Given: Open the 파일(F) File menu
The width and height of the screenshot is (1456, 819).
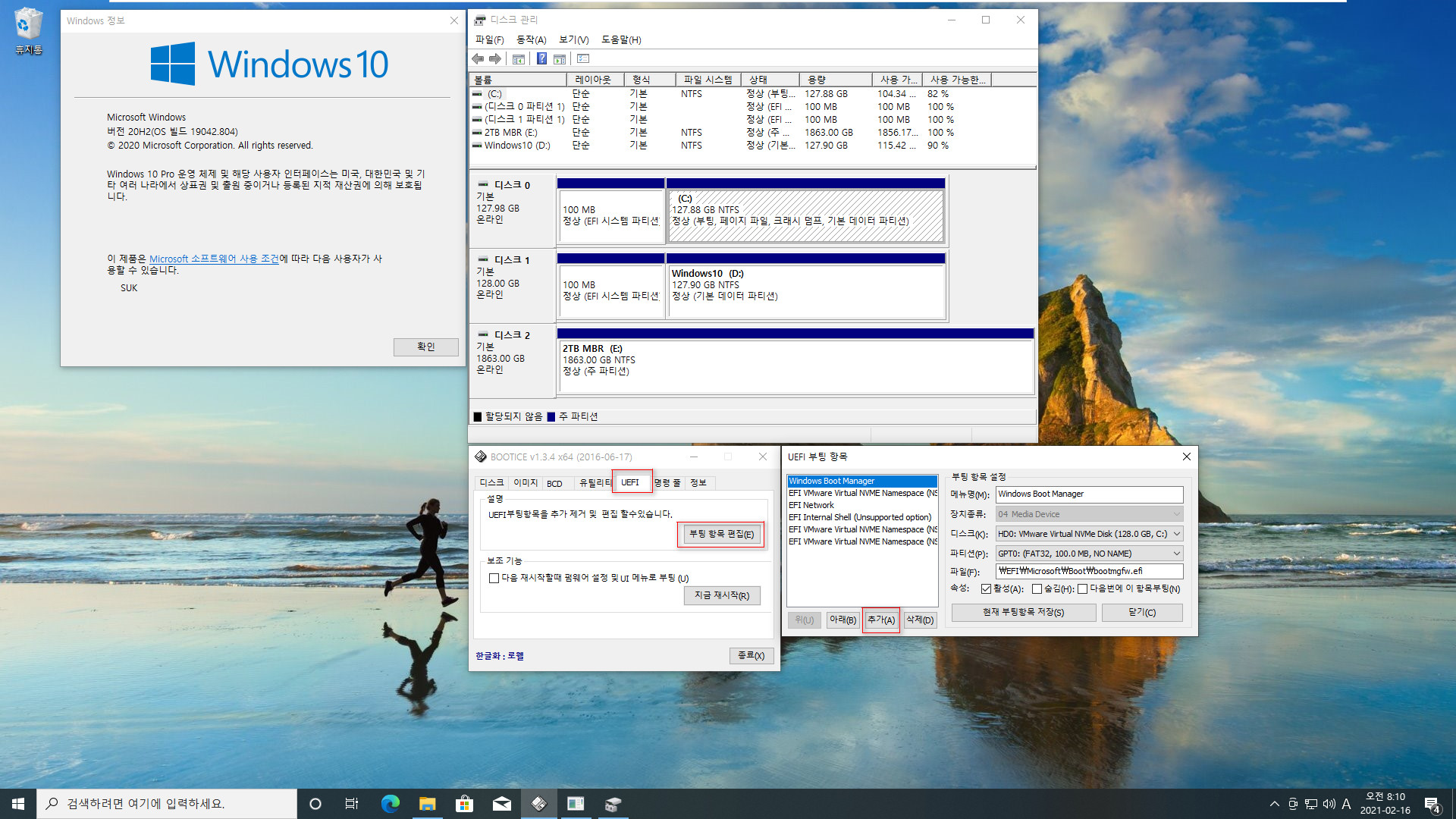Looking at the screenshot, I should click(x=489, y=40).
